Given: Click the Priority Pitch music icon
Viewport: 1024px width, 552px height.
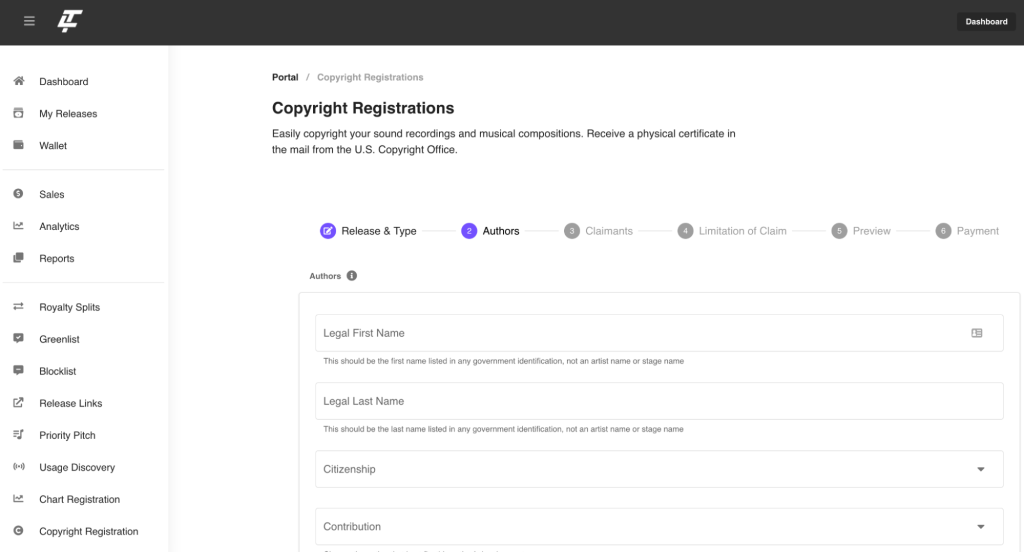Looking at the screenshot, I should 18,434.
